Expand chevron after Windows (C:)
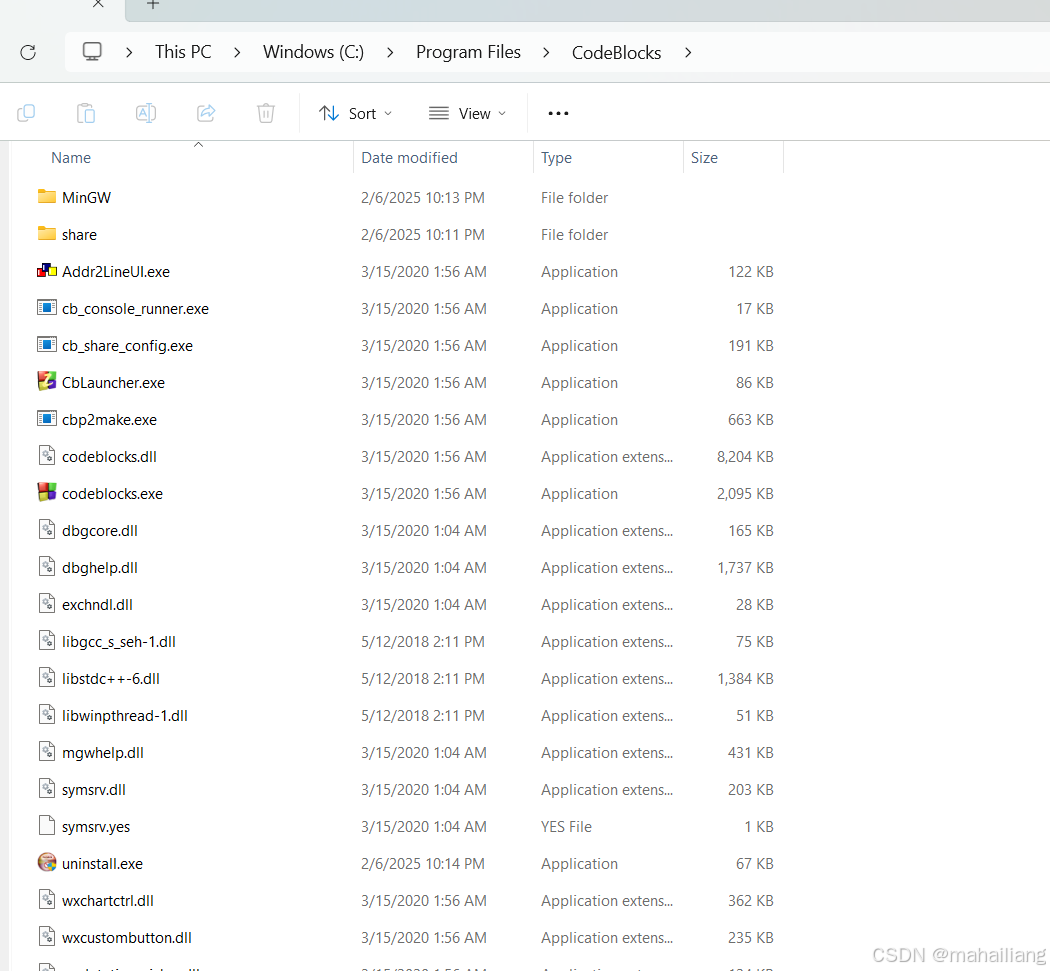The height and width of the screenshot is (972, 1050). [x=390, y=52]
